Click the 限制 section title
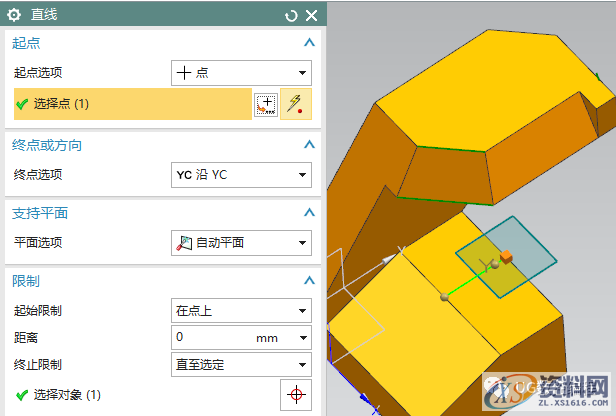 coord(26,281)
